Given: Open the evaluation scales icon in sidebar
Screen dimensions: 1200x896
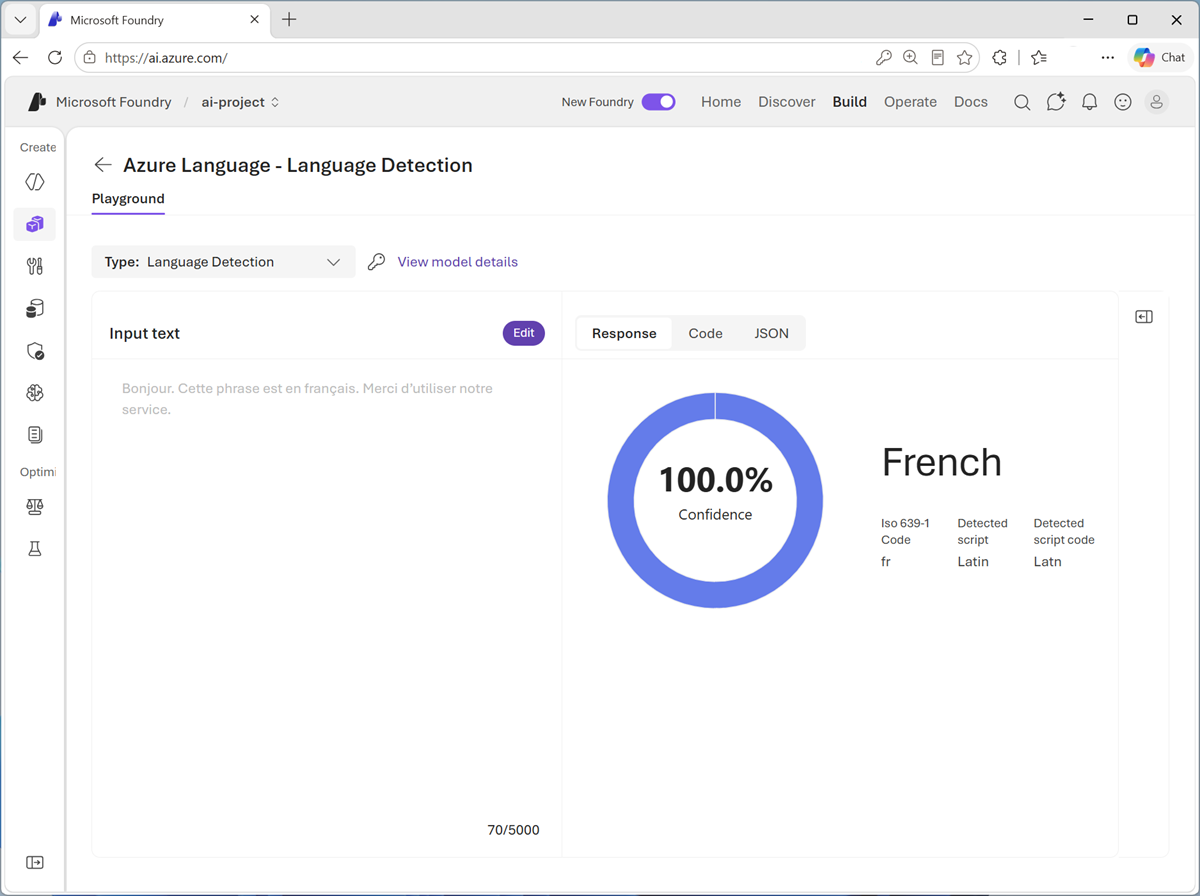Looking at the screenshot, I should point(35,507).
